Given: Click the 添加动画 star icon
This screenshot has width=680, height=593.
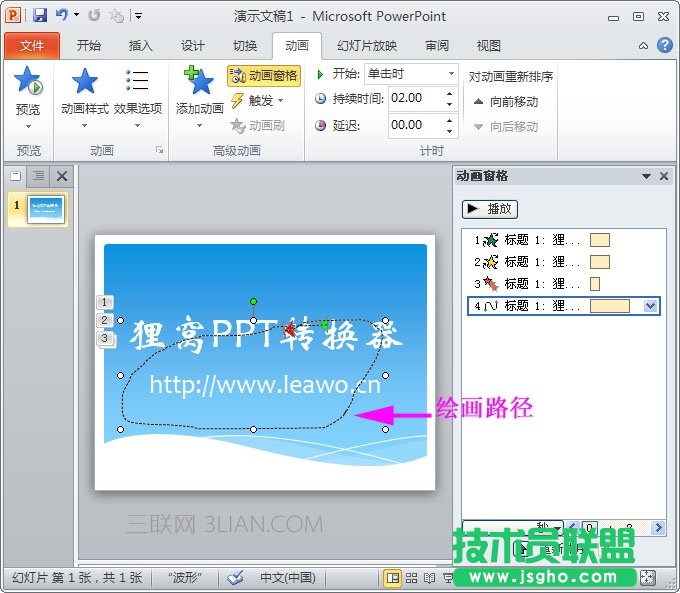Looking at the screenshot, I should (x=199, y=81).
